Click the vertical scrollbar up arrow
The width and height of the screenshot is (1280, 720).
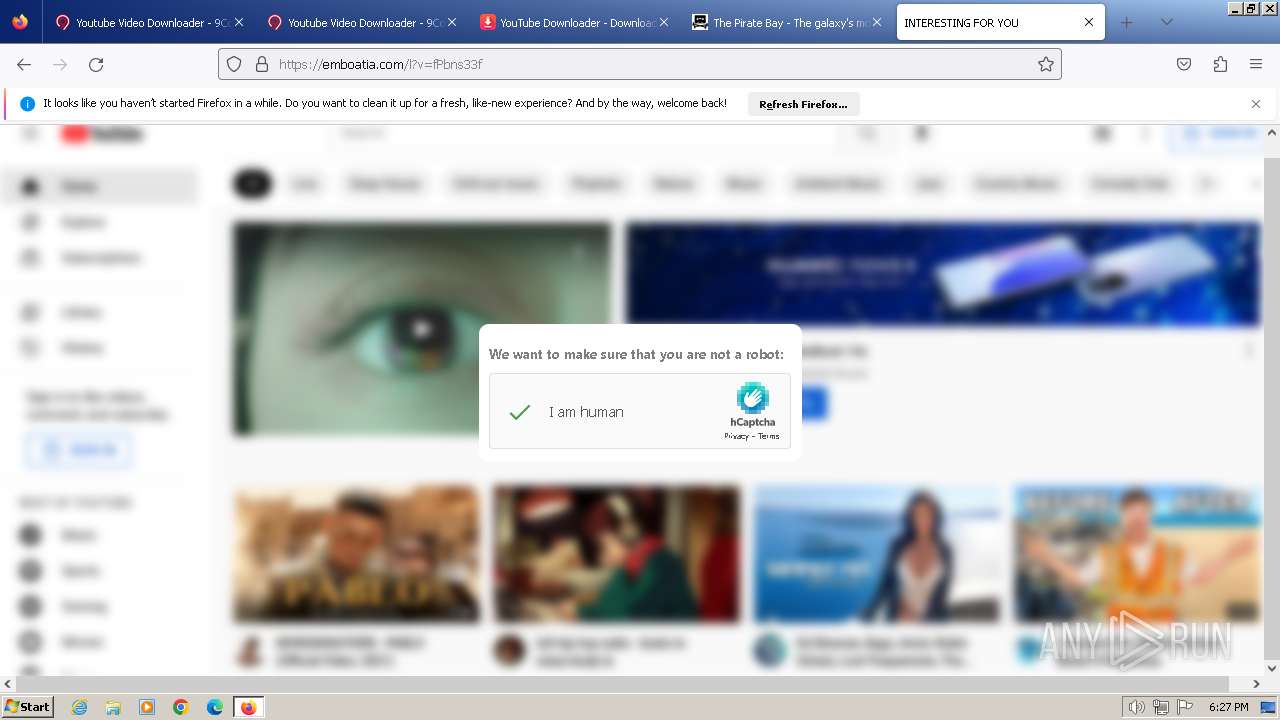pyautogui.click(x=1272, y=133)
